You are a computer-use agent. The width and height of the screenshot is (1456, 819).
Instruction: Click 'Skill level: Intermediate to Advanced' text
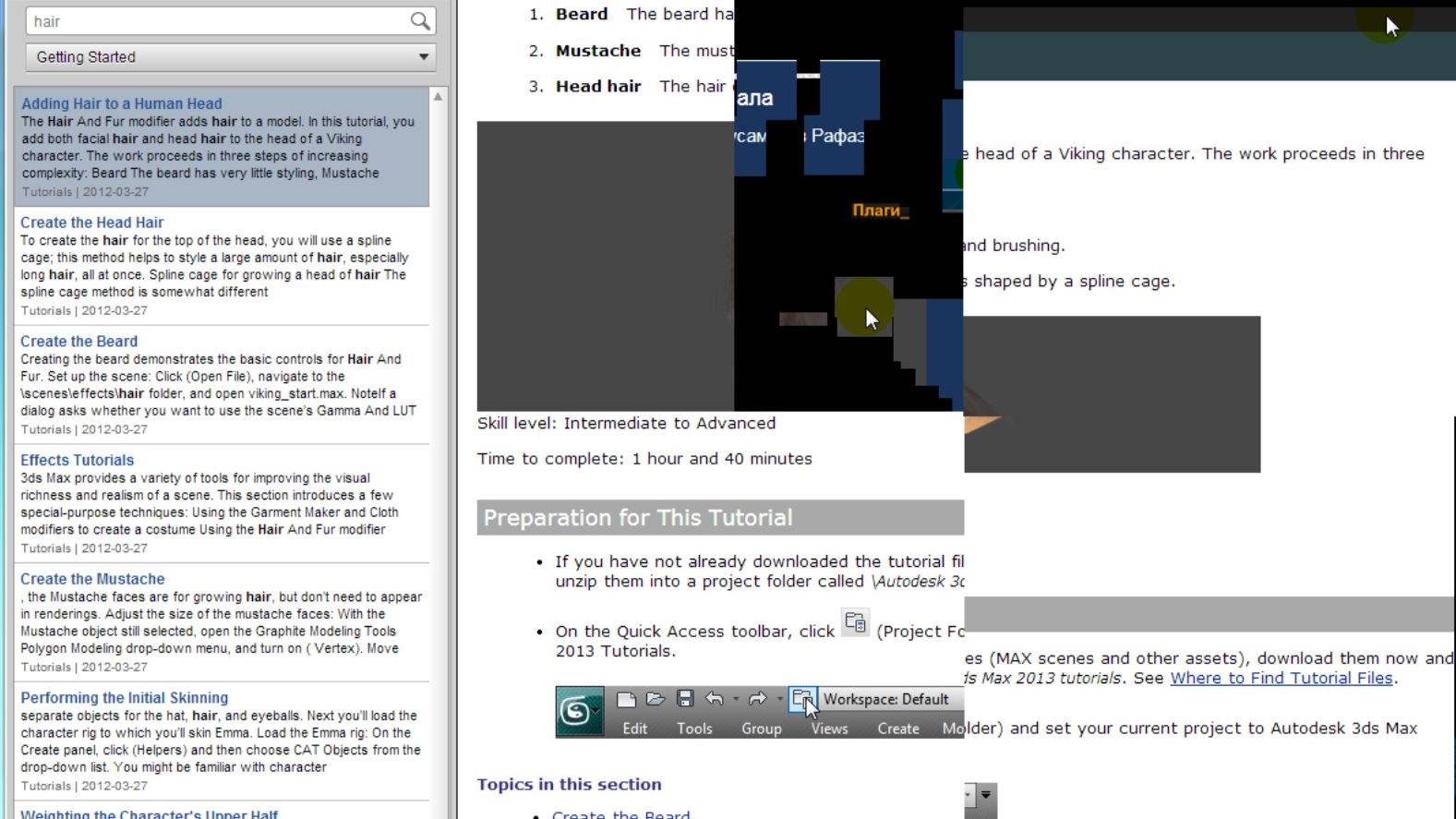pos(626,423)
